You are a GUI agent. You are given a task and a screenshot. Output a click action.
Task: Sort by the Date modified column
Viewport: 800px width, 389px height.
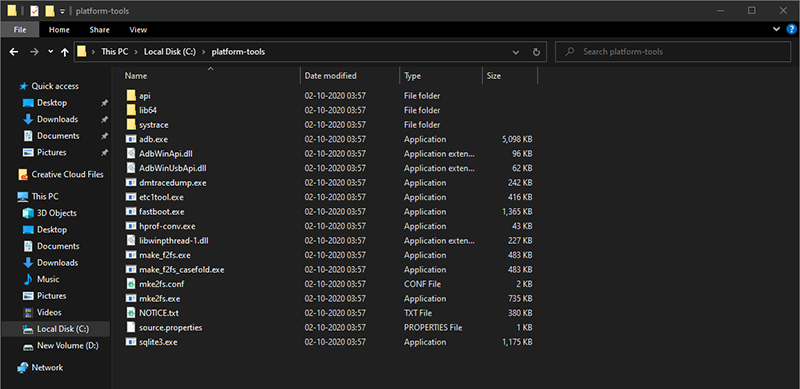(330, 76)
